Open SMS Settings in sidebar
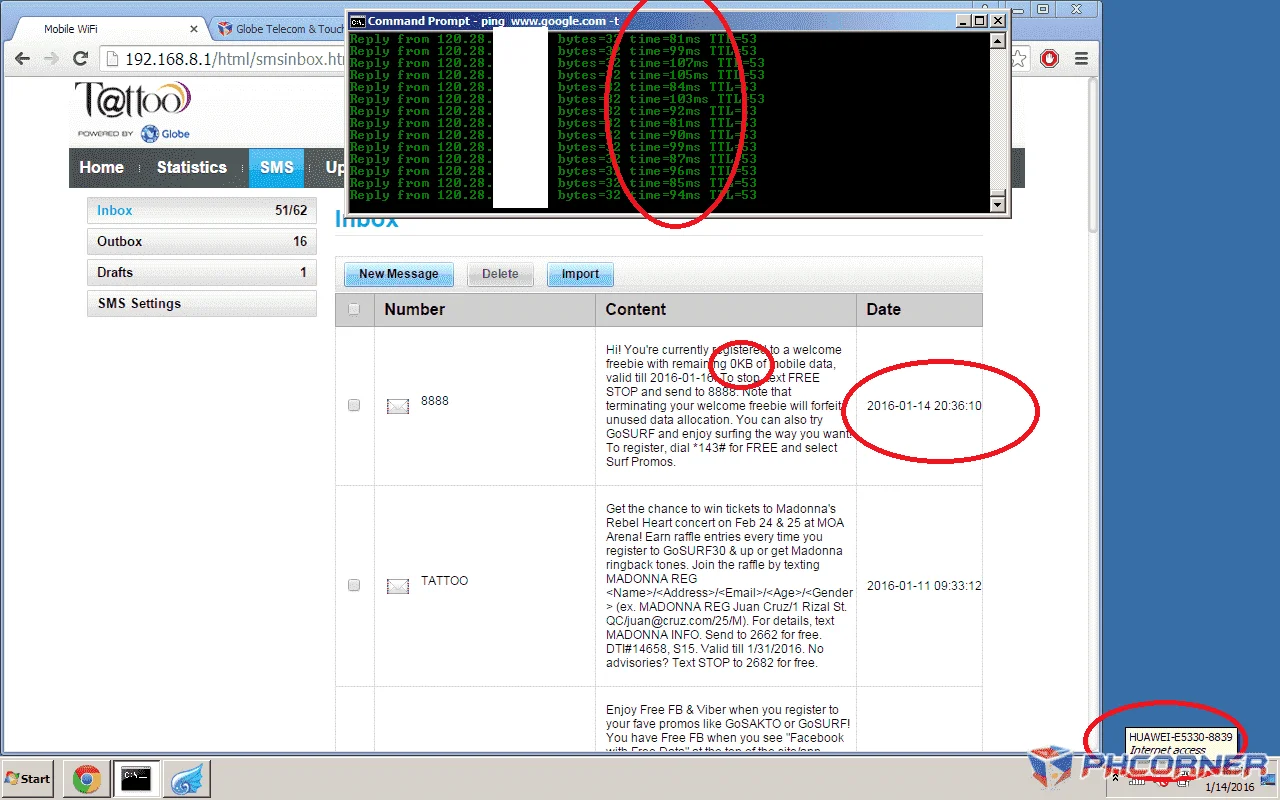1280x800 pixels. click(202, 304)
